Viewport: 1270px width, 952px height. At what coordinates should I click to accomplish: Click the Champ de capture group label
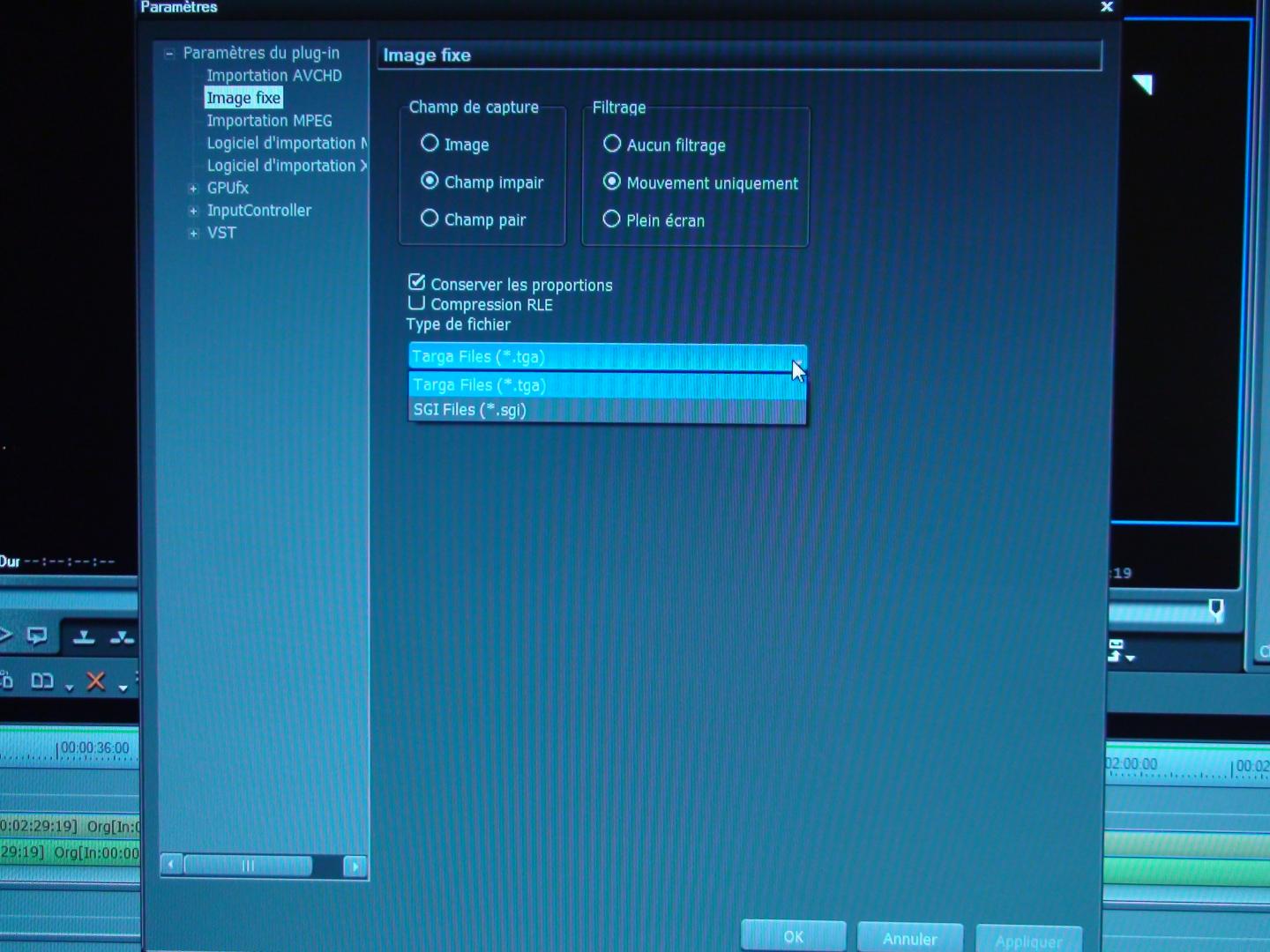click(474, 107)
